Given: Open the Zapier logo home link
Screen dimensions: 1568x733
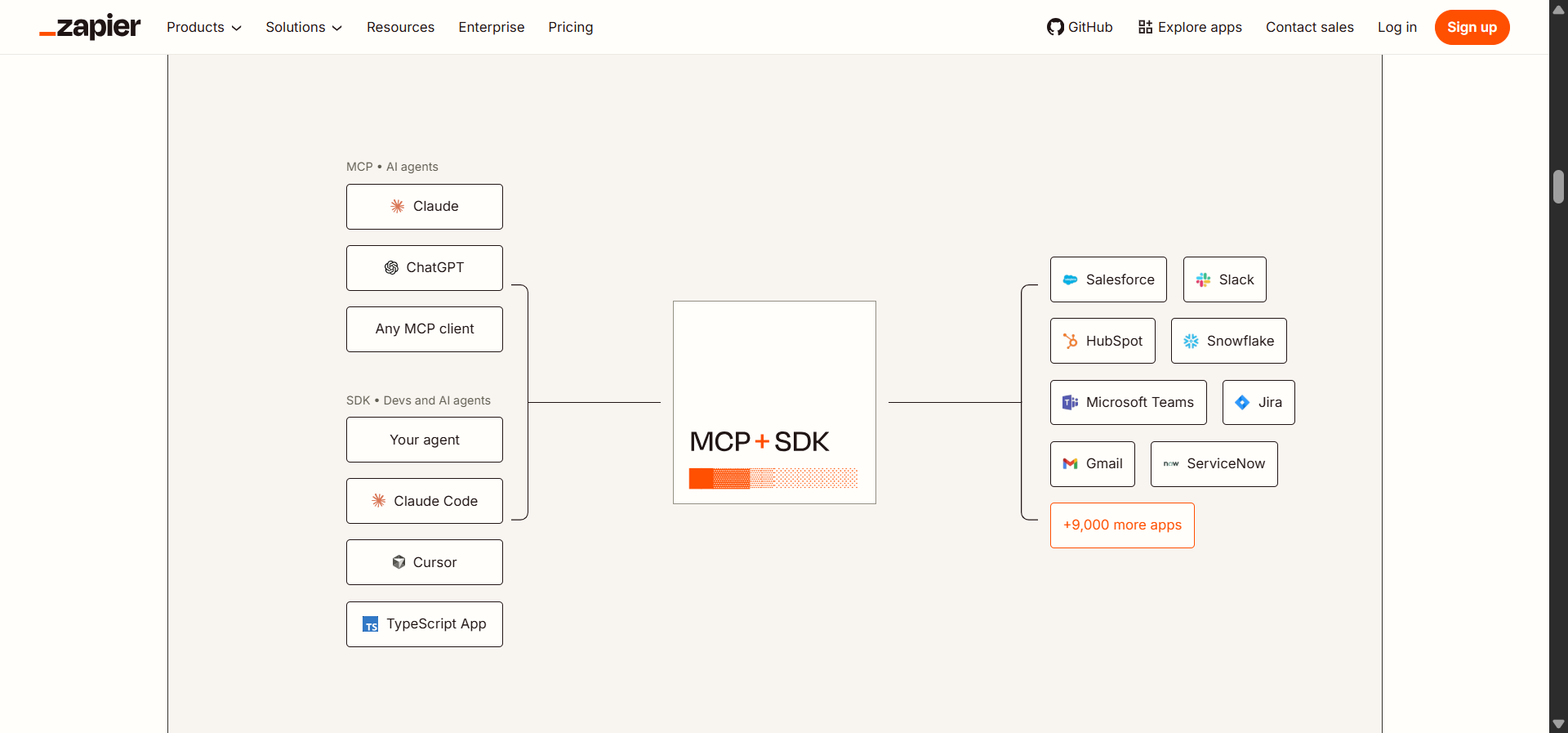Looking at the screenshot, I should coord(90,27).
